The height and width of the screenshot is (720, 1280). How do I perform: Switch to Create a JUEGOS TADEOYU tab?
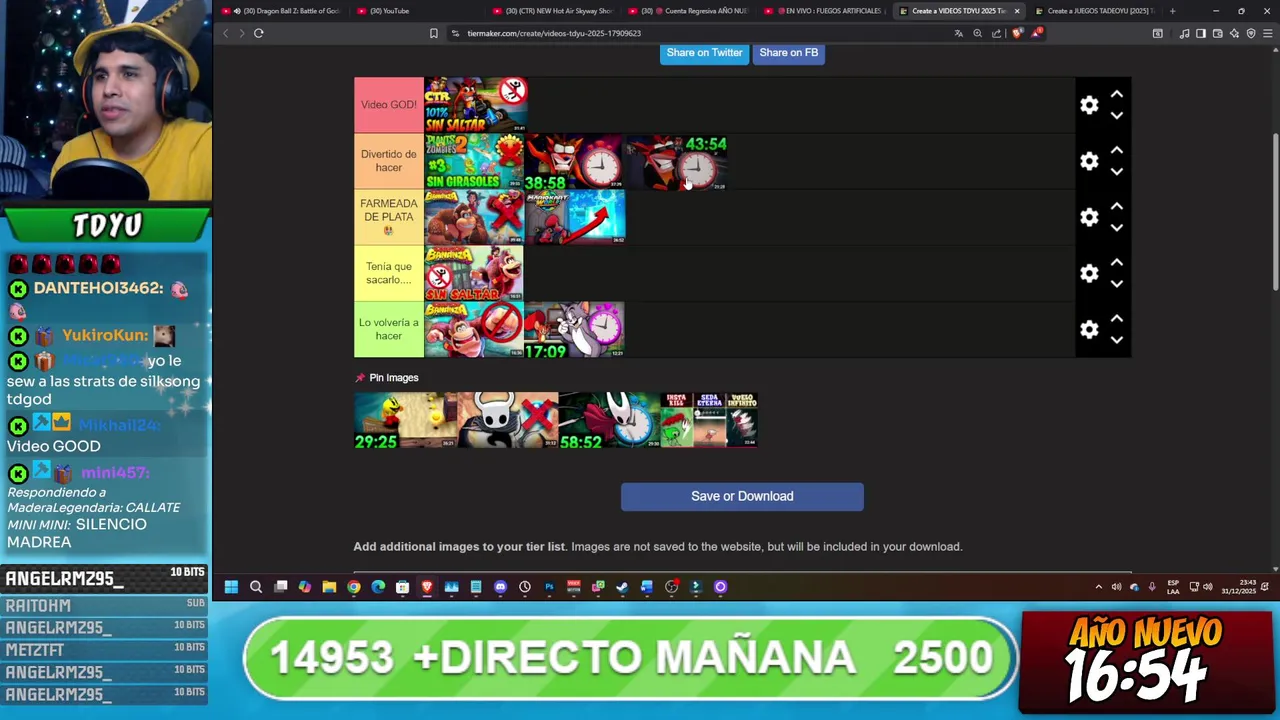pyautogui.click(x=1094, y=11)
